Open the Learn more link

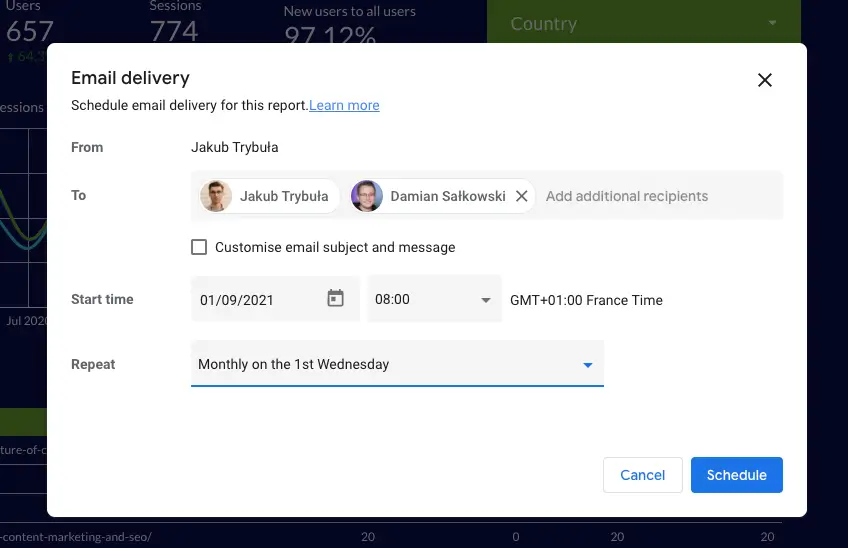[344, 105]
